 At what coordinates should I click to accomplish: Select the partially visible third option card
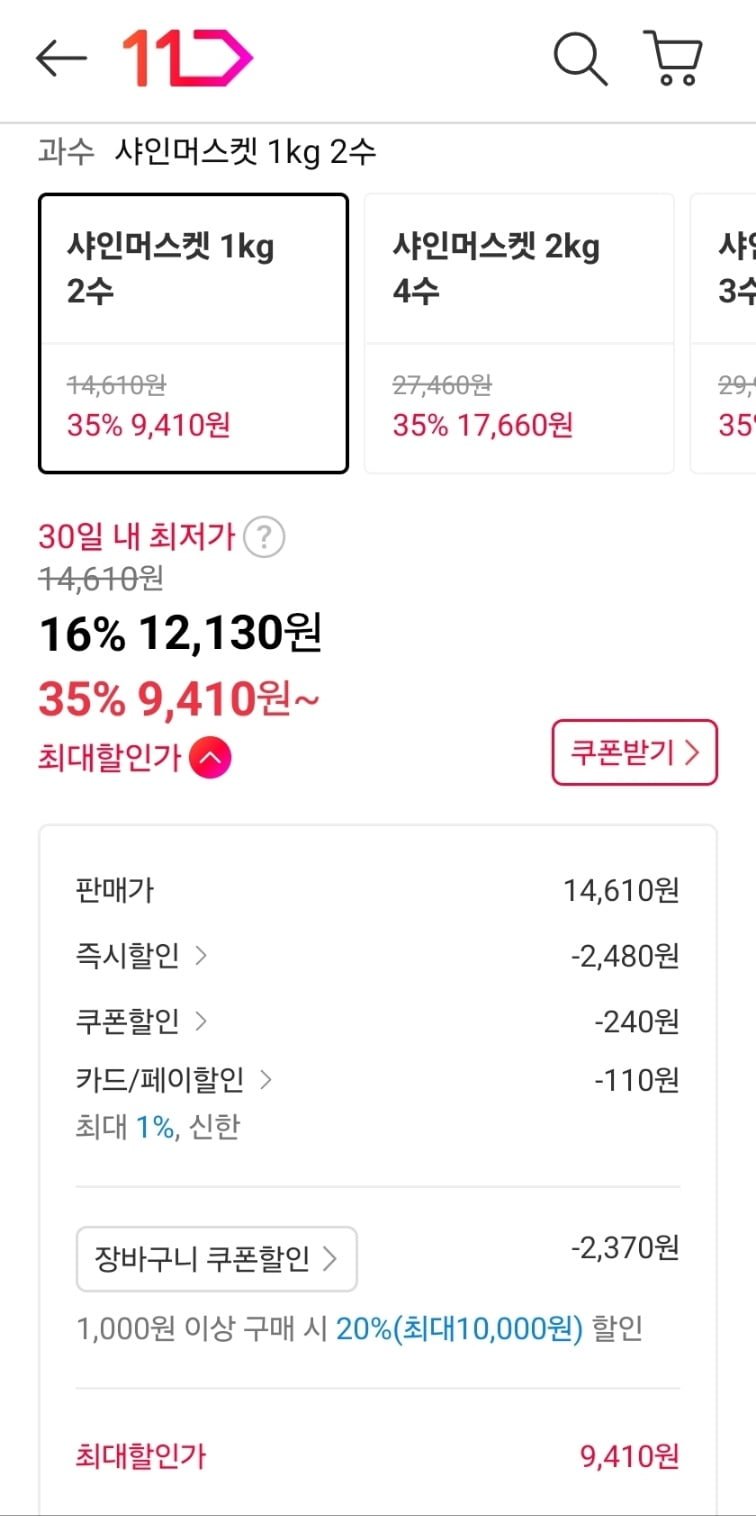[725, 333]
